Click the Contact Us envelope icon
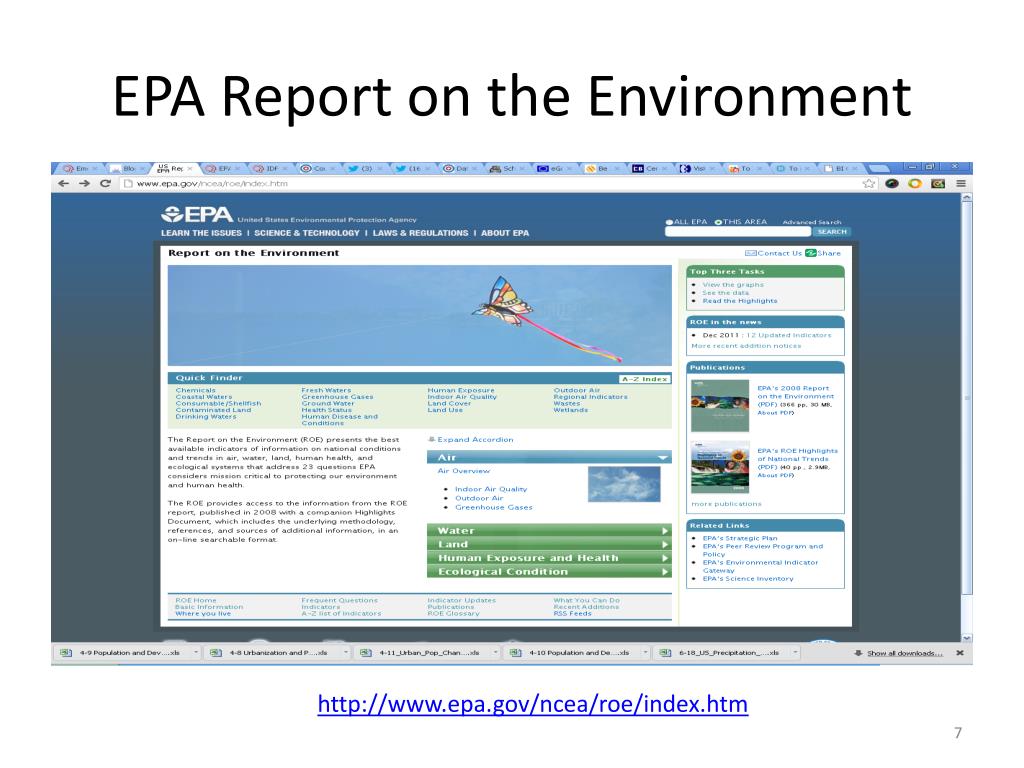1024x768 pixels. click(x=750, y=253)
